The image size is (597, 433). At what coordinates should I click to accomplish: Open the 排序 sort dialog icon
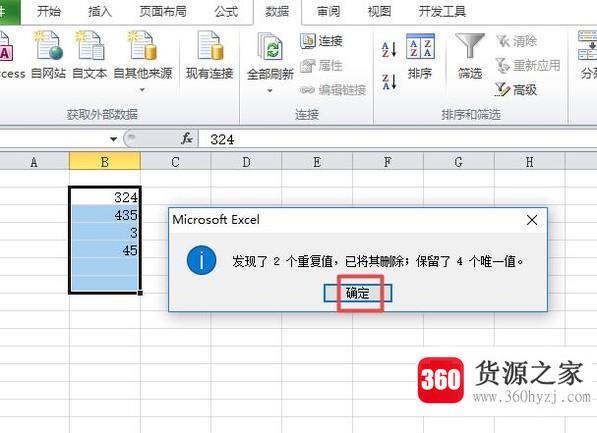click(x=420, y=46)
